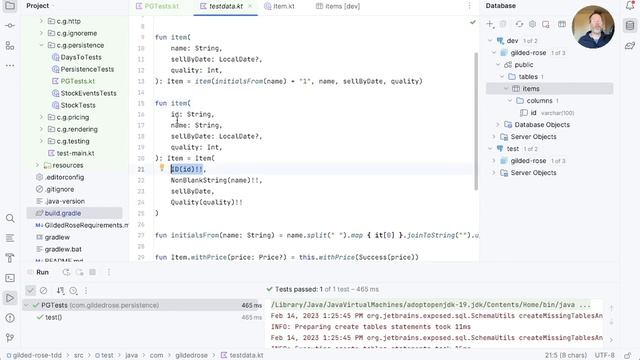Expand the c.g.http package
The width and height of the screenshot is (640, 360).
click(41, 21)
